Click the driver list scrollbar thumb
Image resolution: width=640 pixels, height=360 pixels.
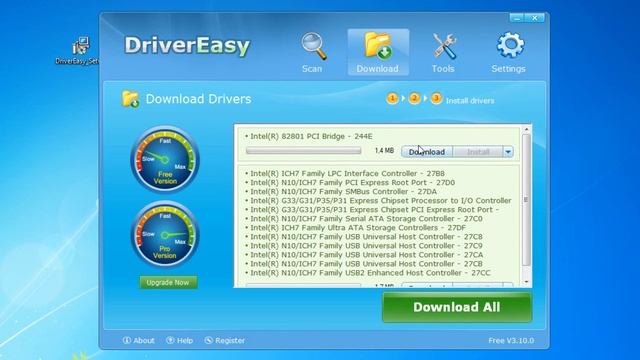click(527, 200)
